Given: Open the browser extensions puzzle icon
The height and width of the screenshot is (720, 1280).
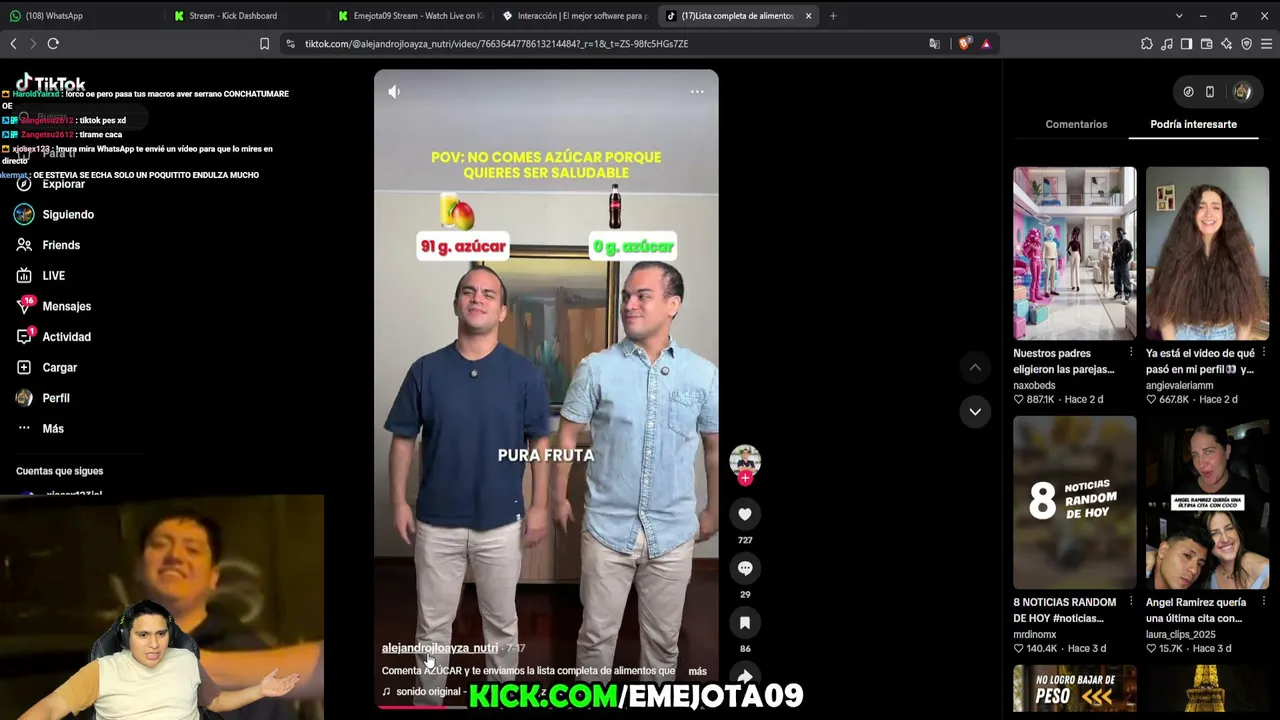Looking at the screenshot, I should pos(1146,44).
